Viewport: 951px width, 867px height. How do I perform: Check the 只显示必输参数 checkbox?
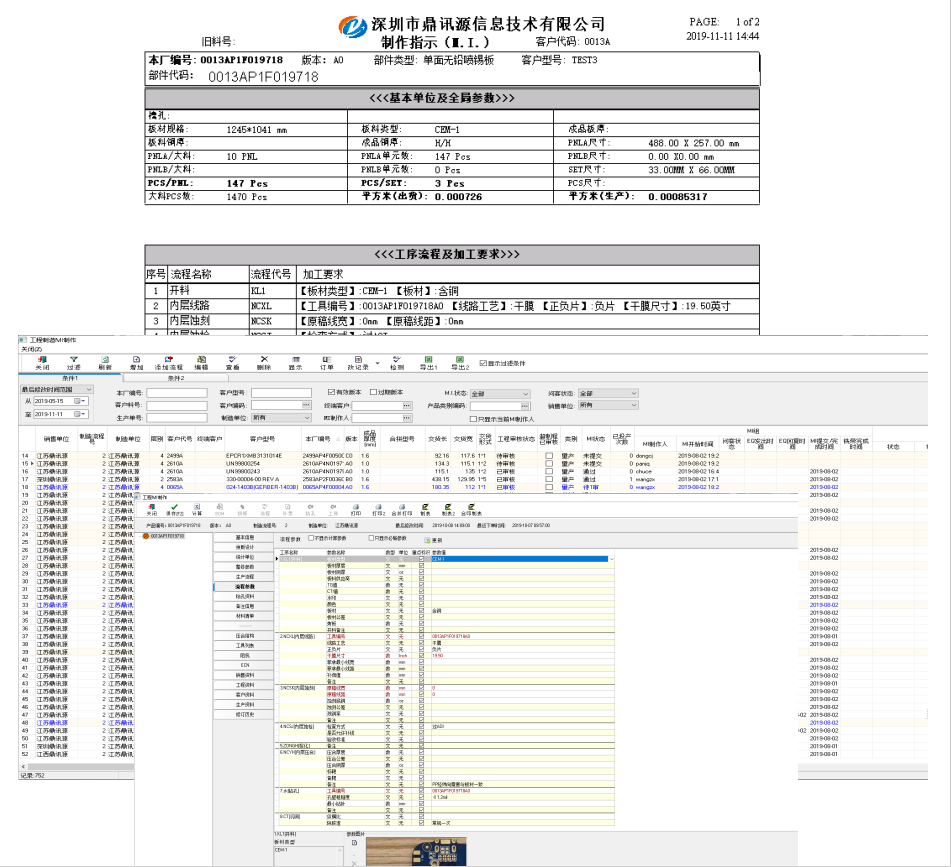click(371, 538)
